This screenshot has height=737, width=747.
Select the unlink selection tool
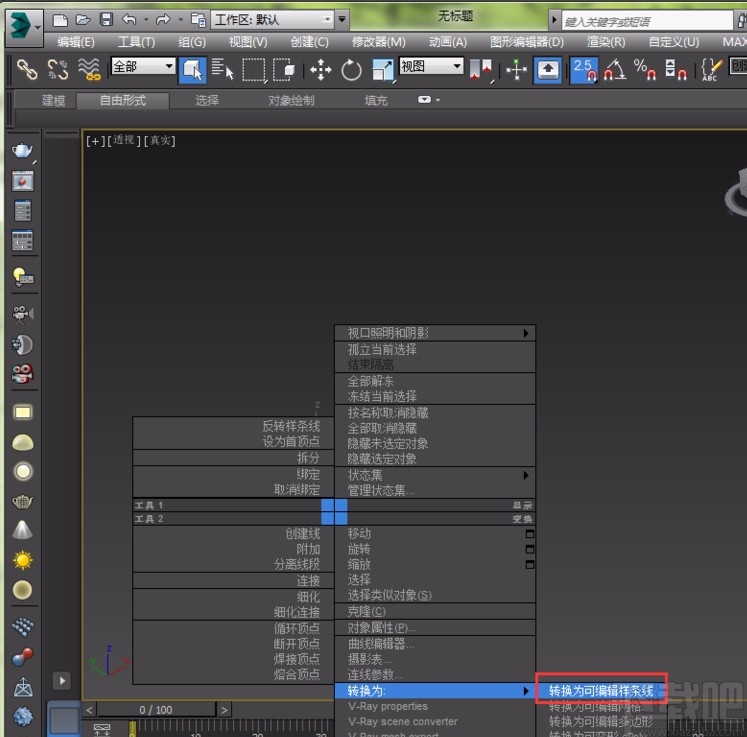pos(58,70)
